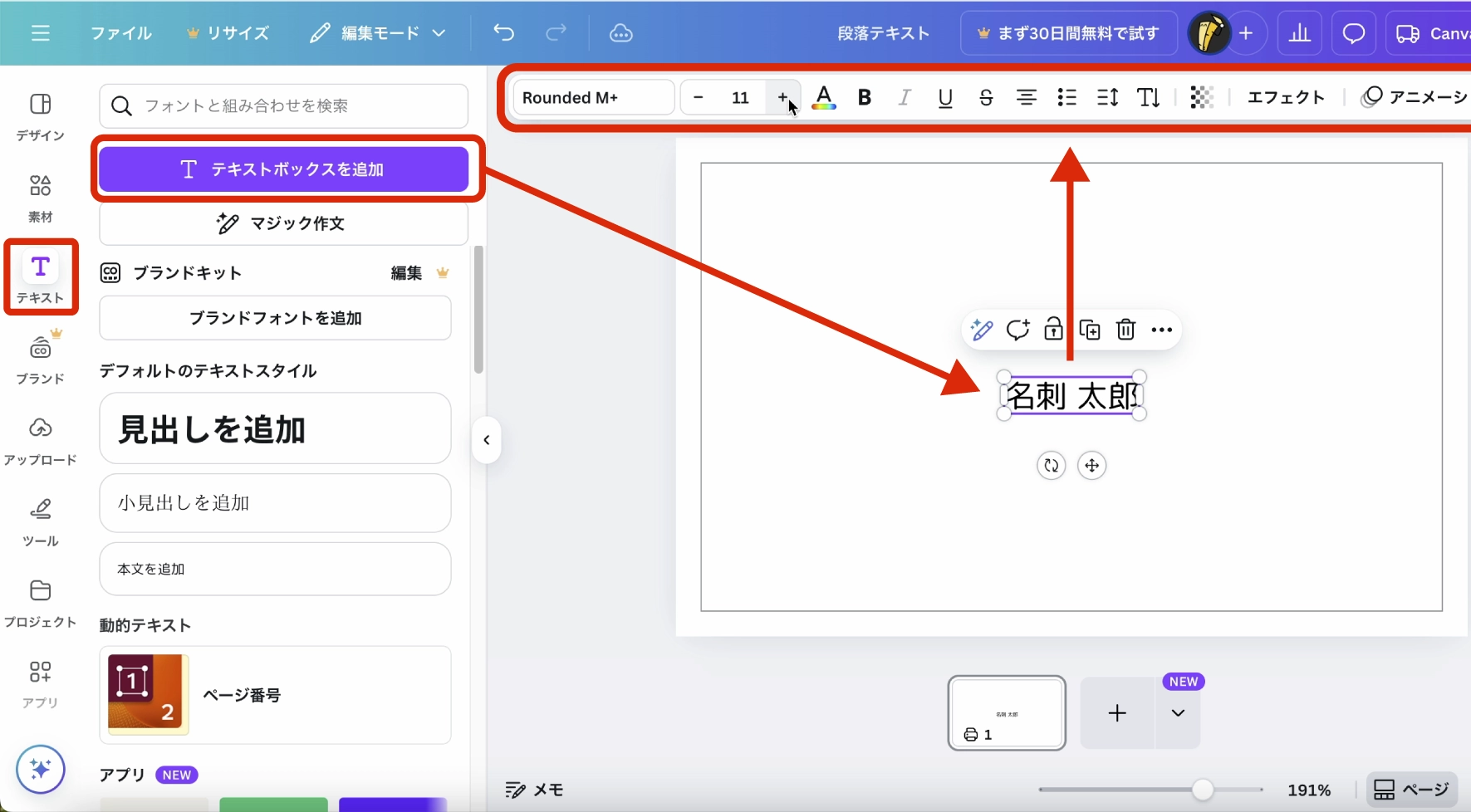Launch the Canva AI assistant sparkle button
The width and height of the screenshot is (1471, 812).
(x=40, y=769)
